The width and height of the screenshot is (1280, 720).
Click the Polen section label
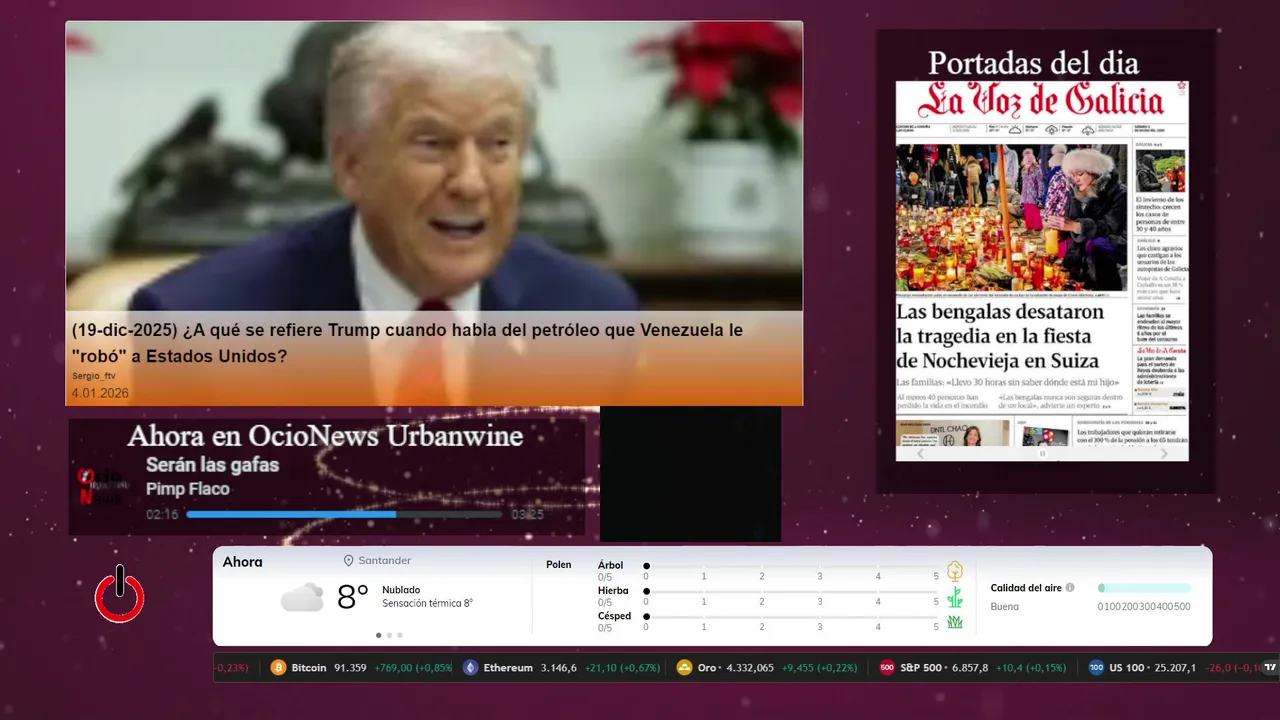(x=559, y=565)
